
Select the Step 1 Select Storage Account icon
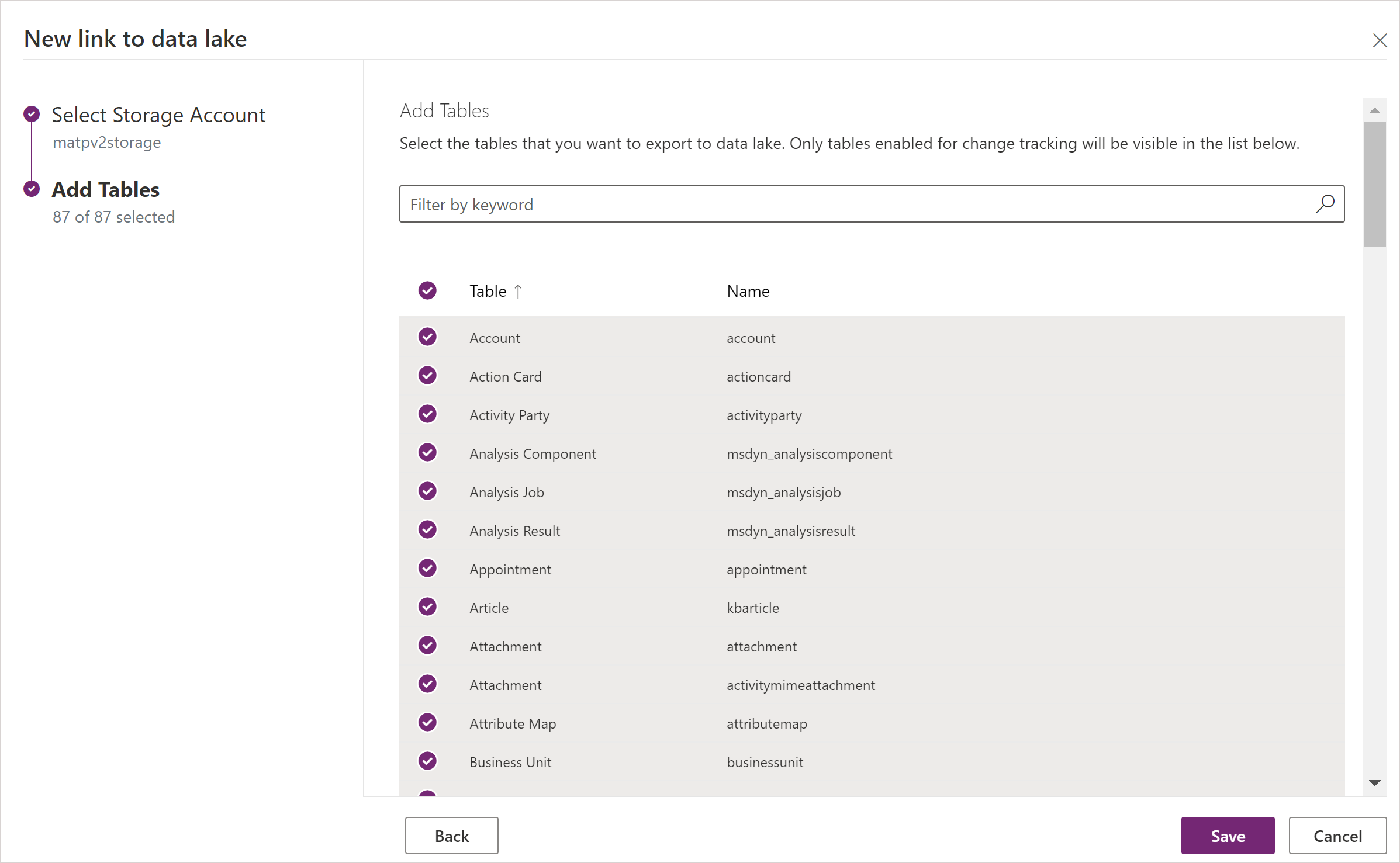(31, 113)
